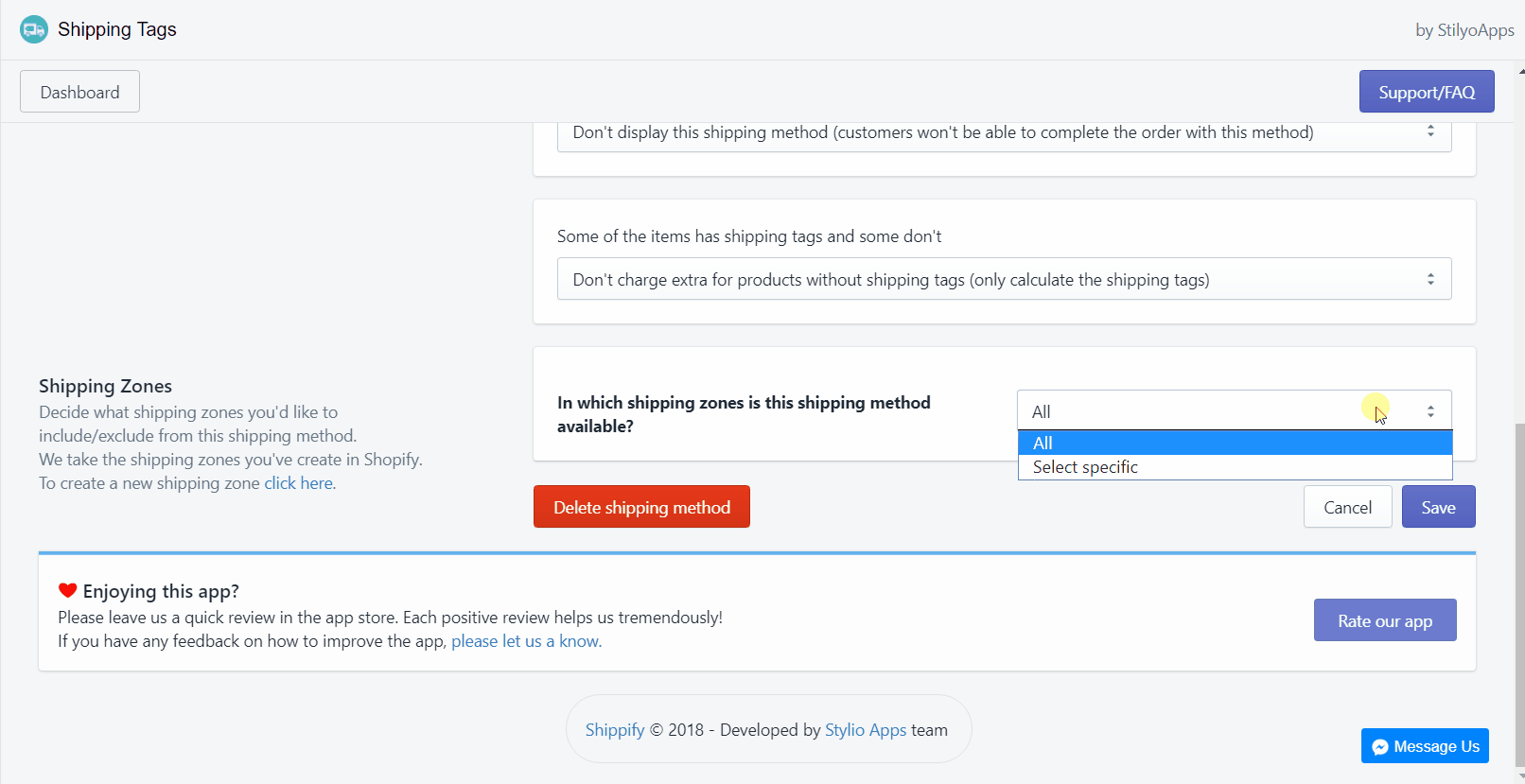Click 'In which shipping zones' question label

pos(744,414)
